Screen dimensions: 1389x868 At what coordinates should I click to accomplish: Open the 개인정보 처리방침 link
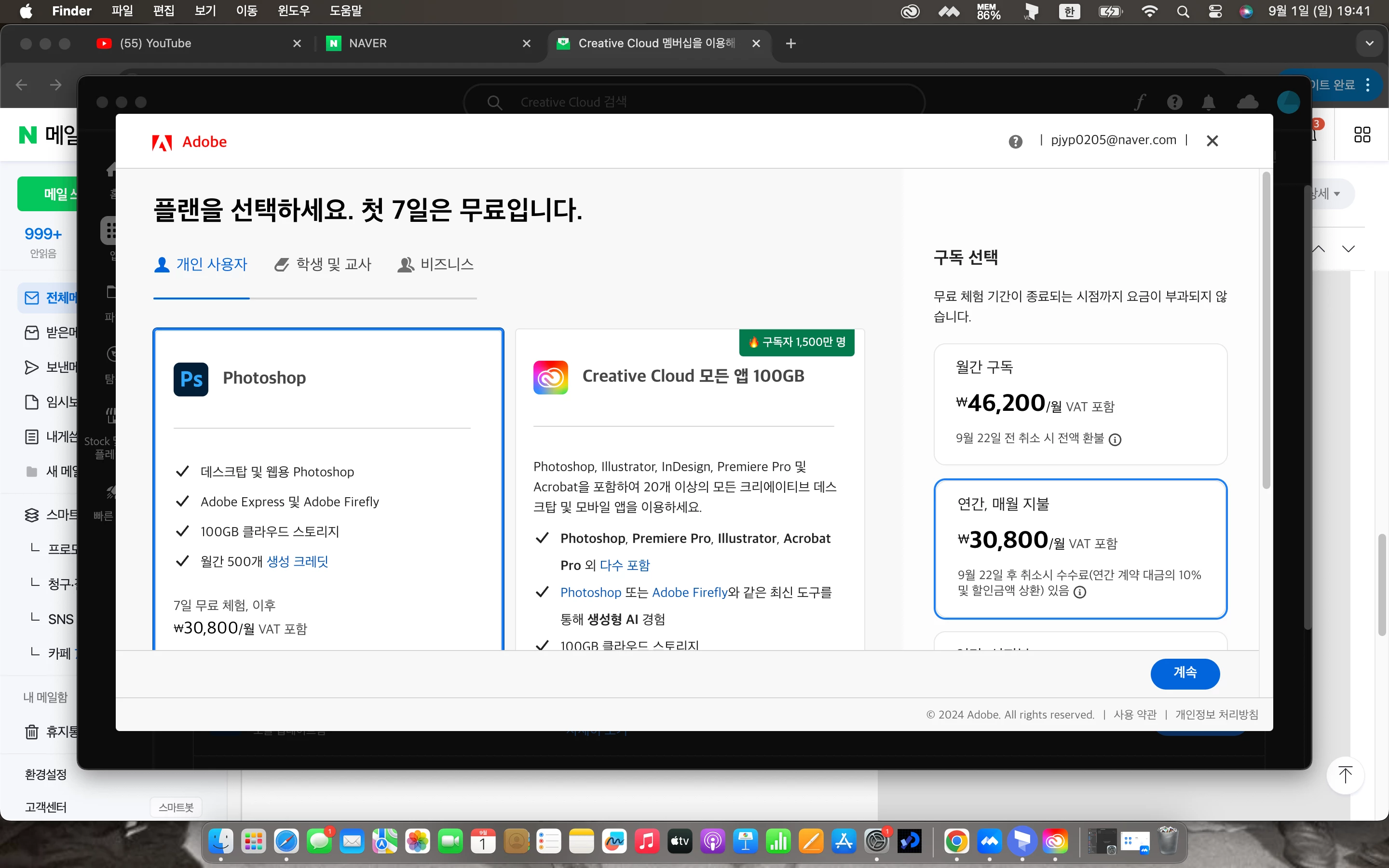(x=1216, y=715)
